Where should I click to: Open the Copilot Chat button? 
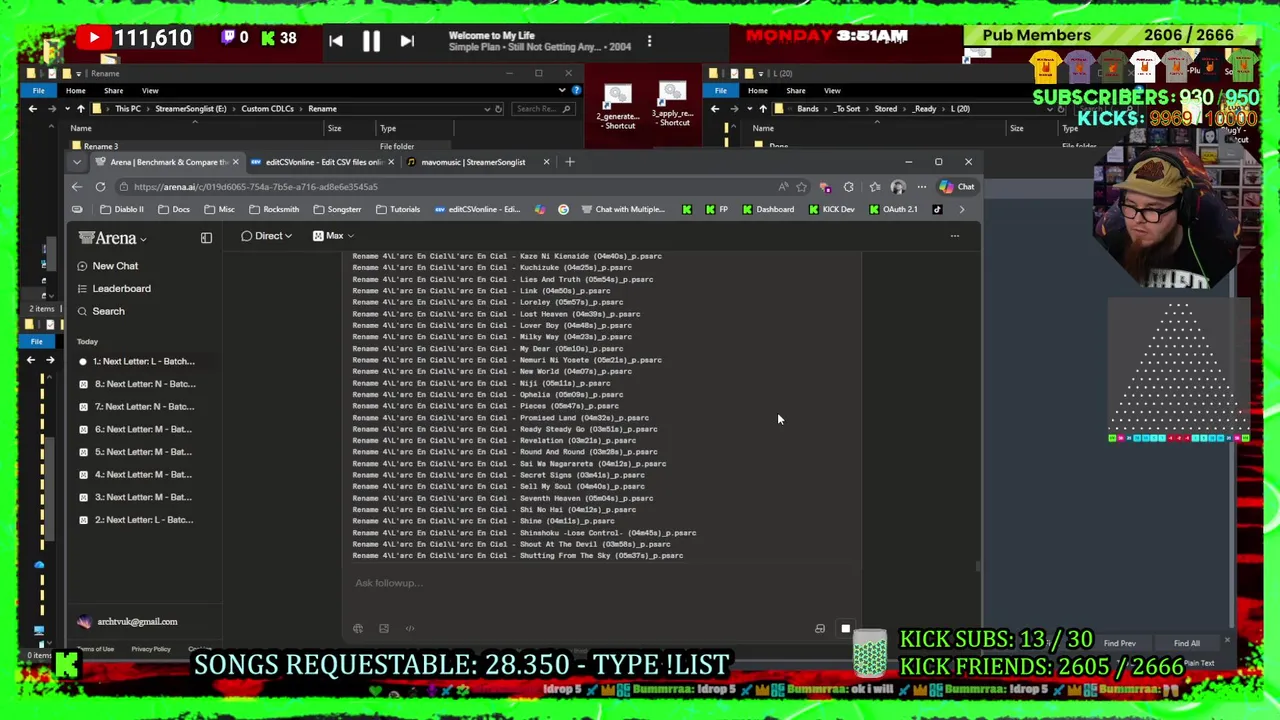(957, 187)
